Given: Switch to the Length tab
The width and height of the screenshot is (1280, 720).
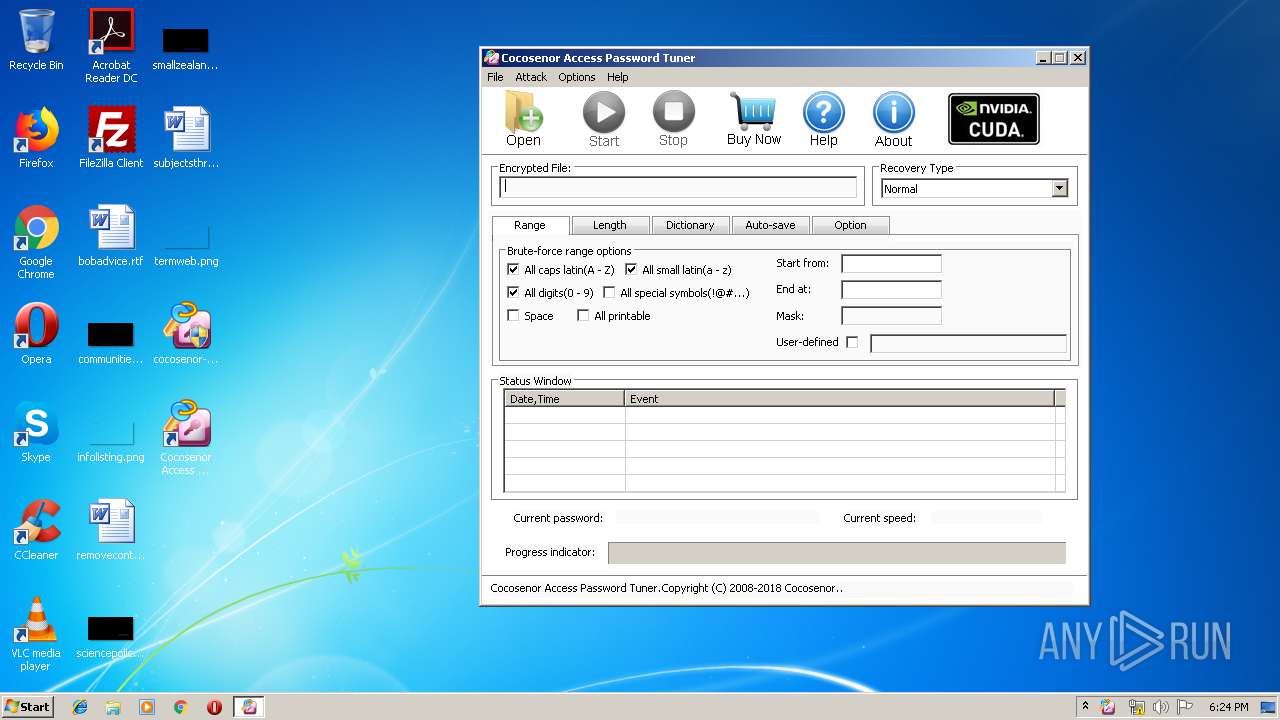Looking at the screenshot, I should click(x=610, y=225).
